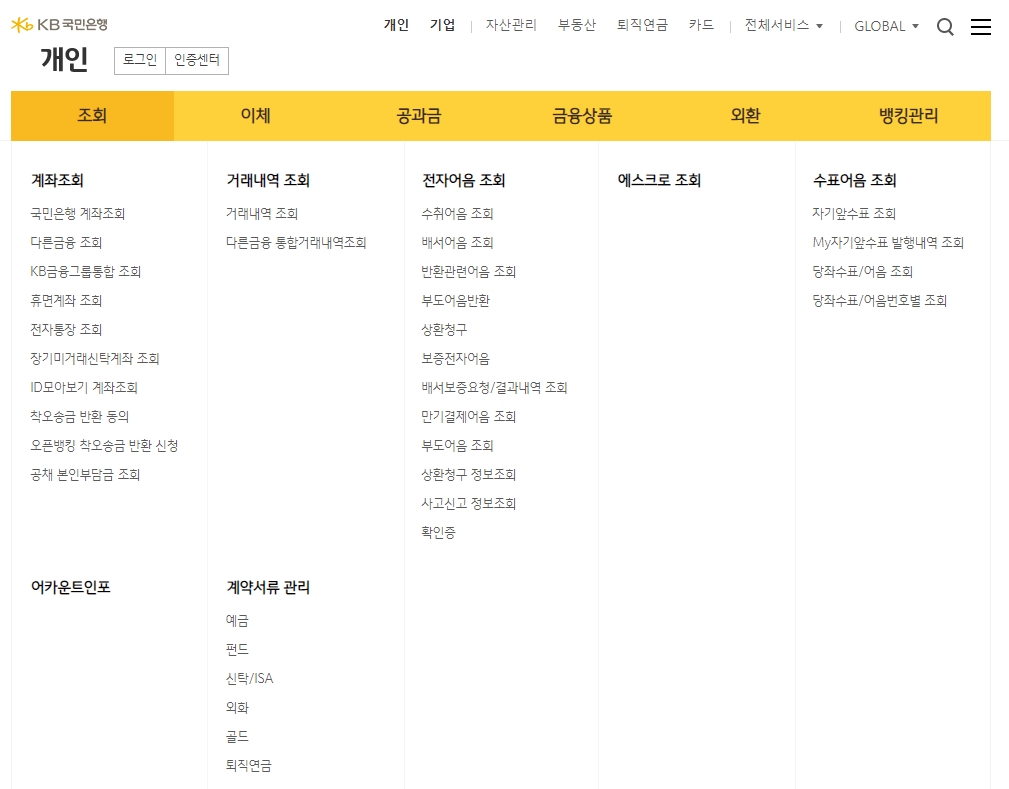The height and width of the screenshot is (789, 1009).
Task: Open the 카드 section
Action: (x=701, y=25)
